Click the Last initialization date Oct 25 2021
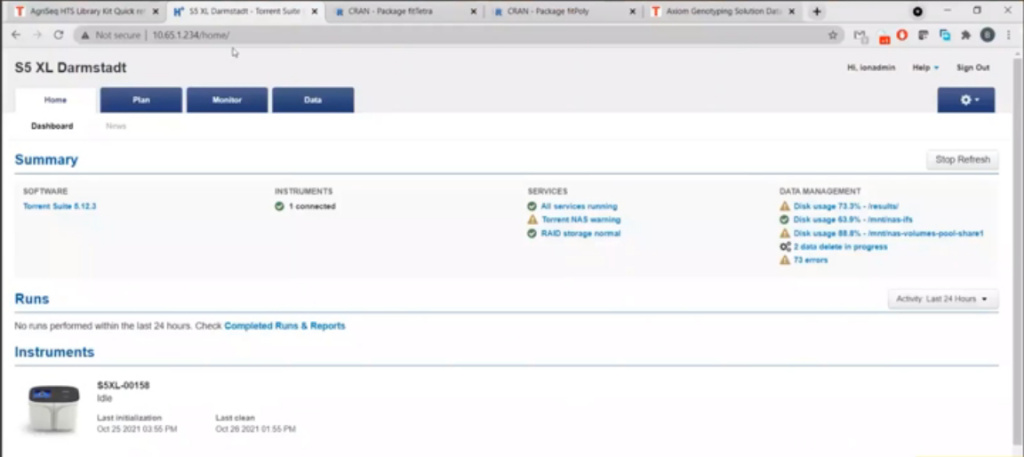 click(137, 429)
